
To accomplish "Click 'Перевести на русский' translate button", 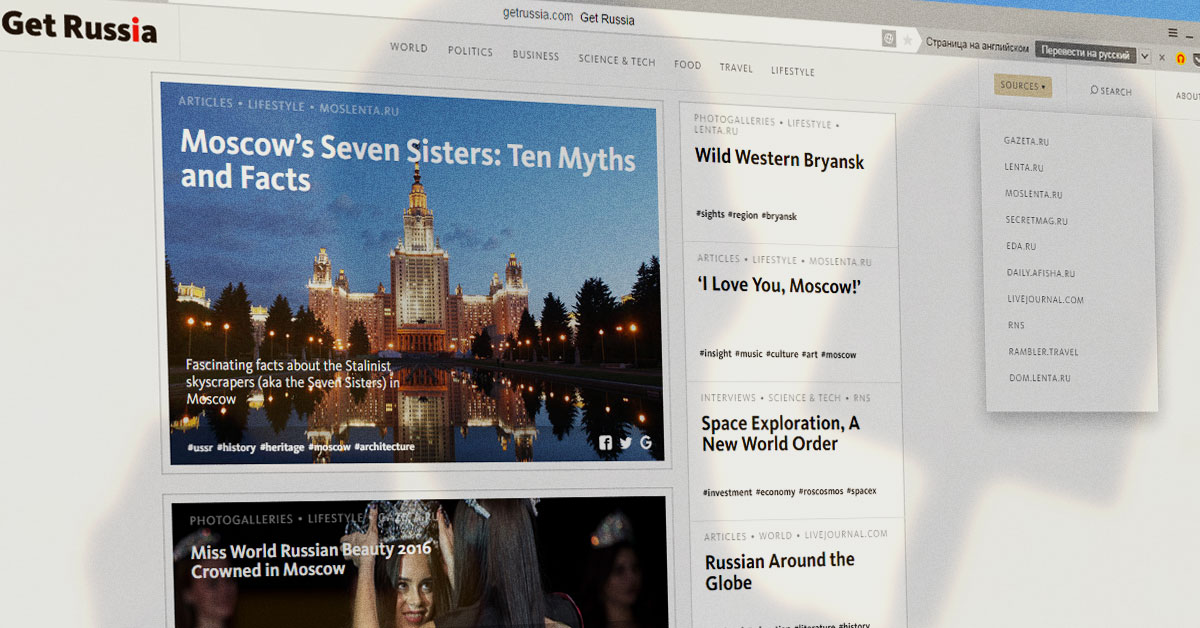I will click(1086, 53).
